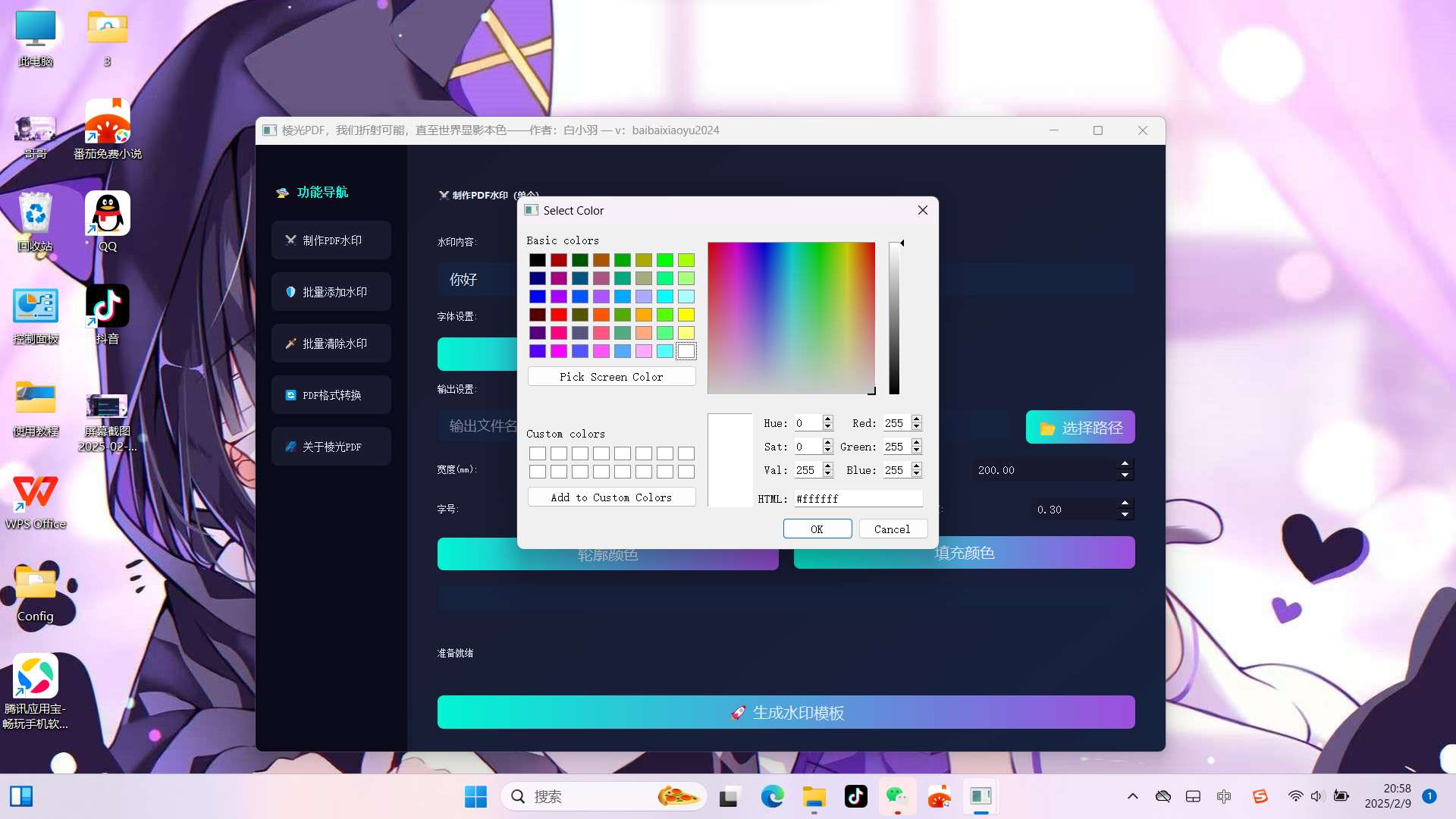Close the Select Color dialog
The width and height of the screenshot is (1456, 819).
(922, 210)
